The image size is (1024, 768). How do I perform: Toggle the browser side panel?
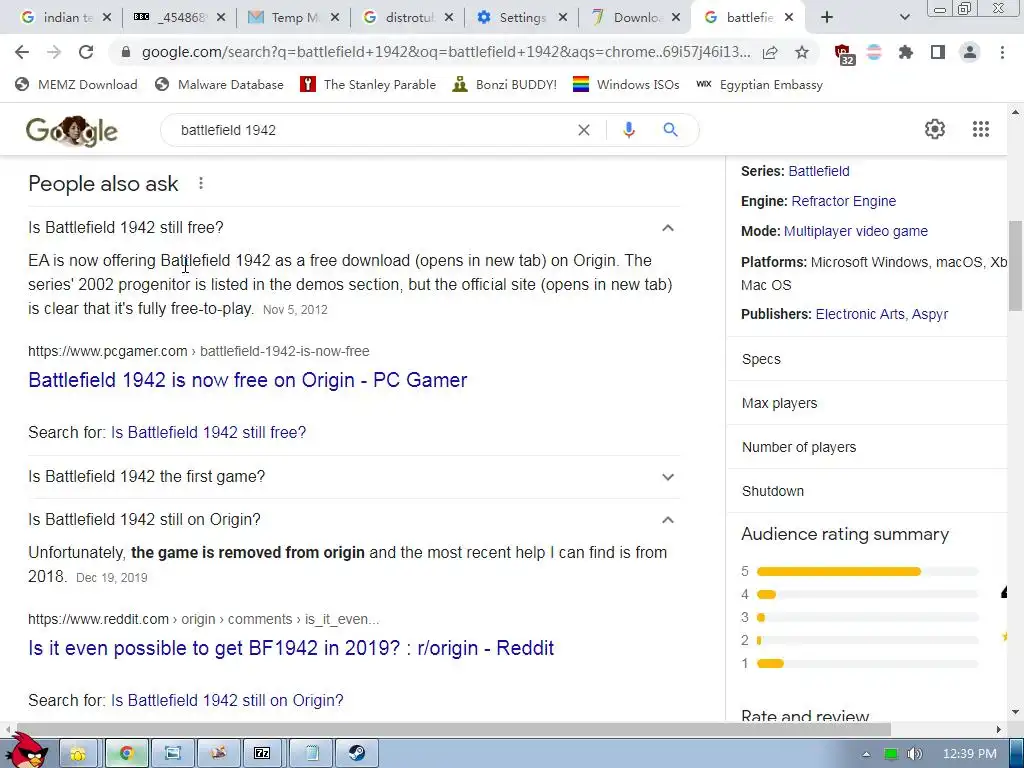[938, 52]
